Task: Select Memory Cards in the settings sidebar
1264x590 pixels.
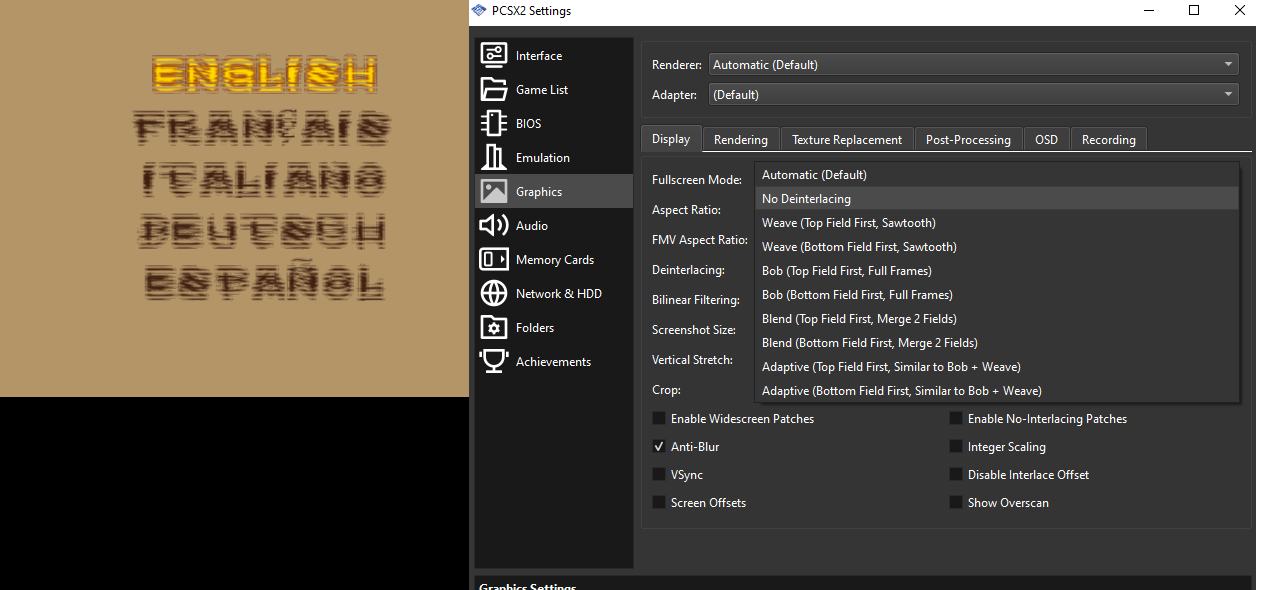Action: tap(554, 259)
